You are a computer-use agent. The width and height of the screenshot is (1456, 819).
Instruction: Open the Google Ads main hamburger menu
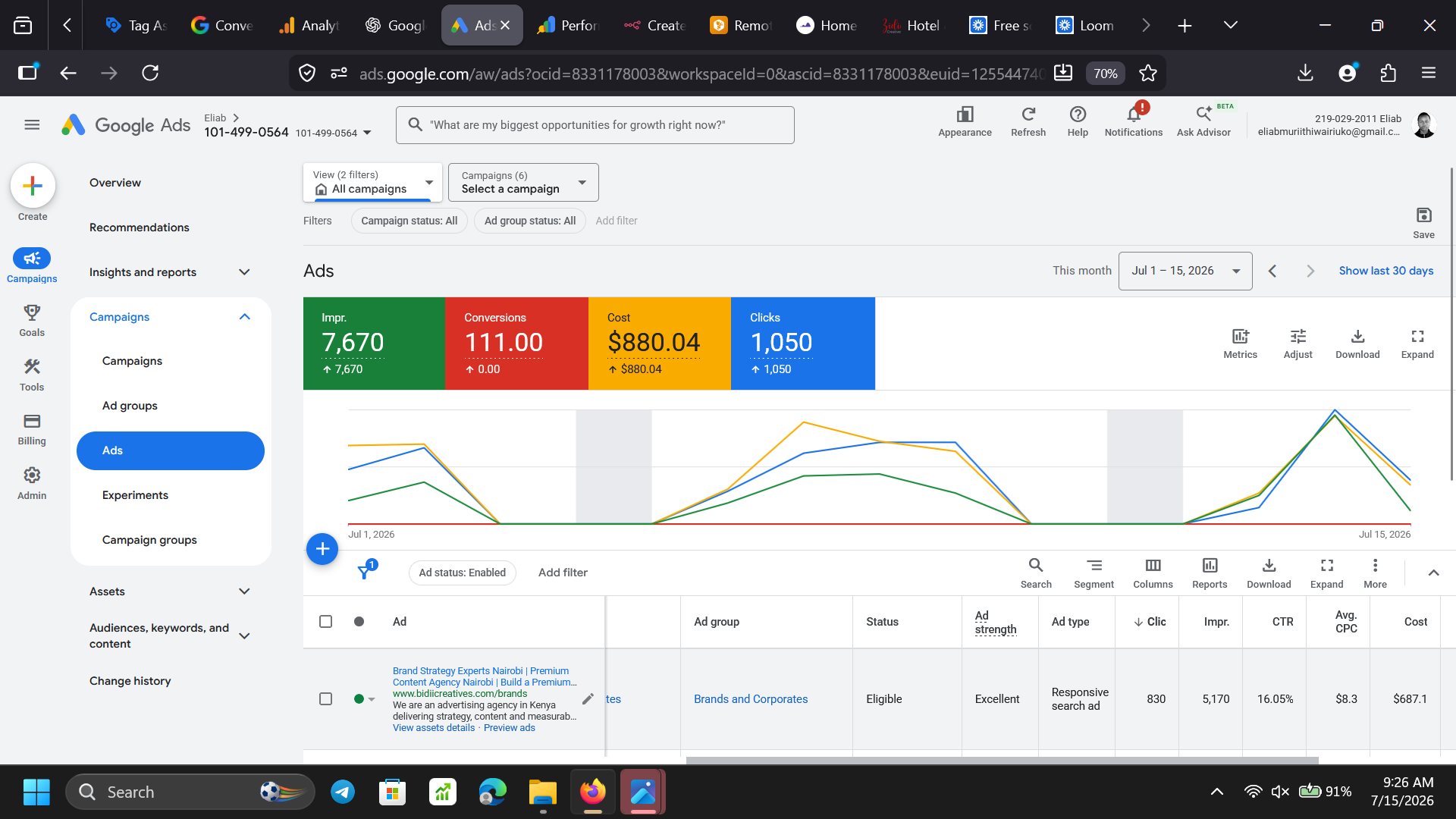click(x=32, y=125)
